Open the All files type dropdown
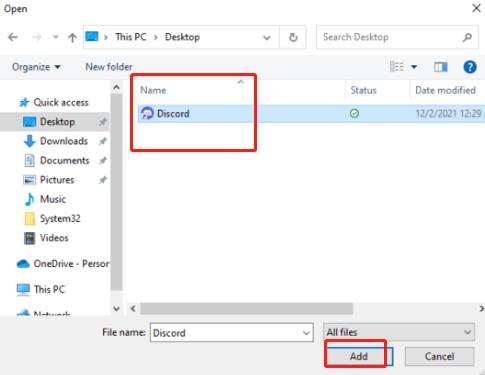This screenshot has width=485, height=375. tap(399, 332)
